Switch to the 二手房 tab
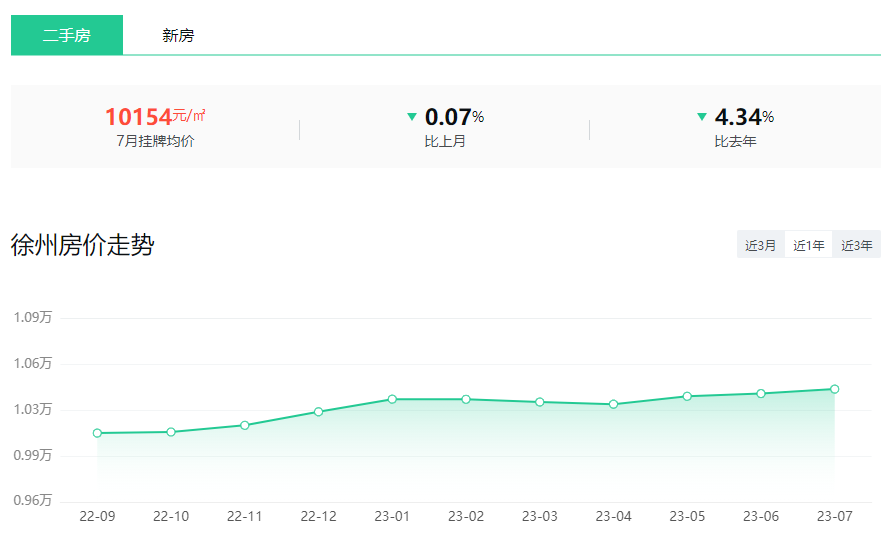This screenshot has width=887, height=554. [x=67, y=35]
